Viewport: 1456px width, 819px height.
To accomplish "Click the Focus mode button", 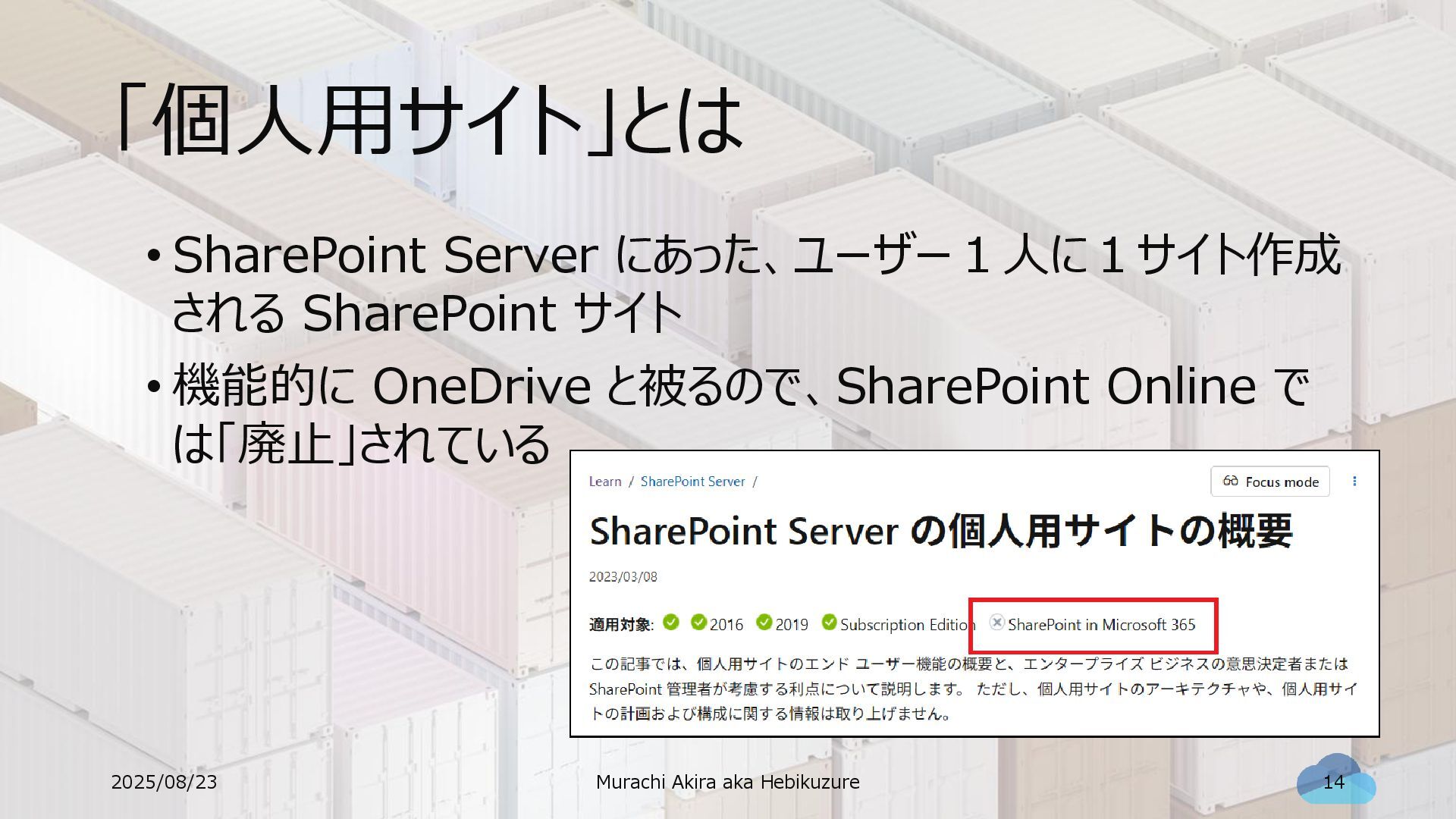I will pyautogui.click(x=1270, y=482).
